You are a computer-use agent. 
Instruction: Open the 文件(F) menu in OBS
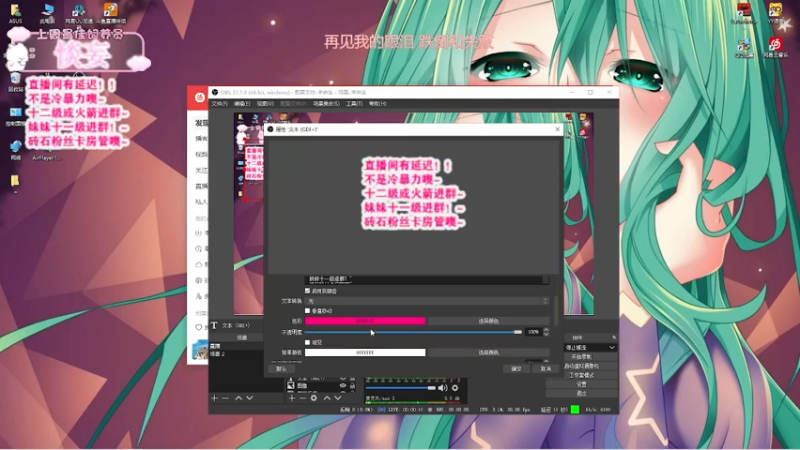click(x=219, y=104)
